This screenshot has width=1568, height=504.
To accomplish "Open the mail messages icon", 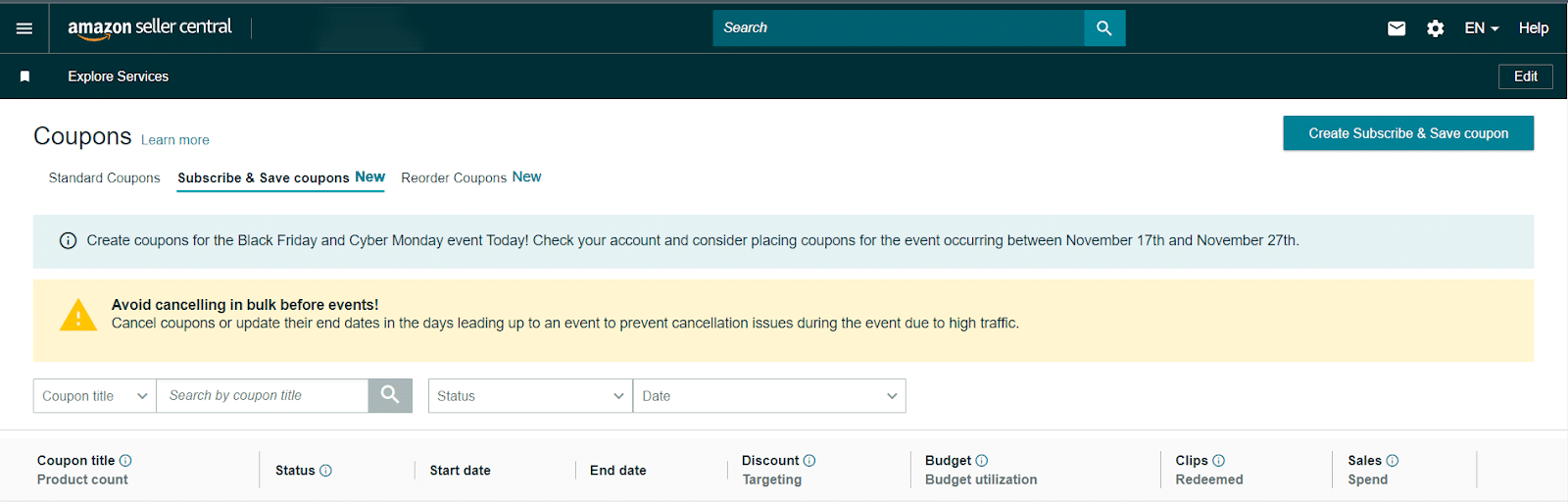I will pos(1396,28).
